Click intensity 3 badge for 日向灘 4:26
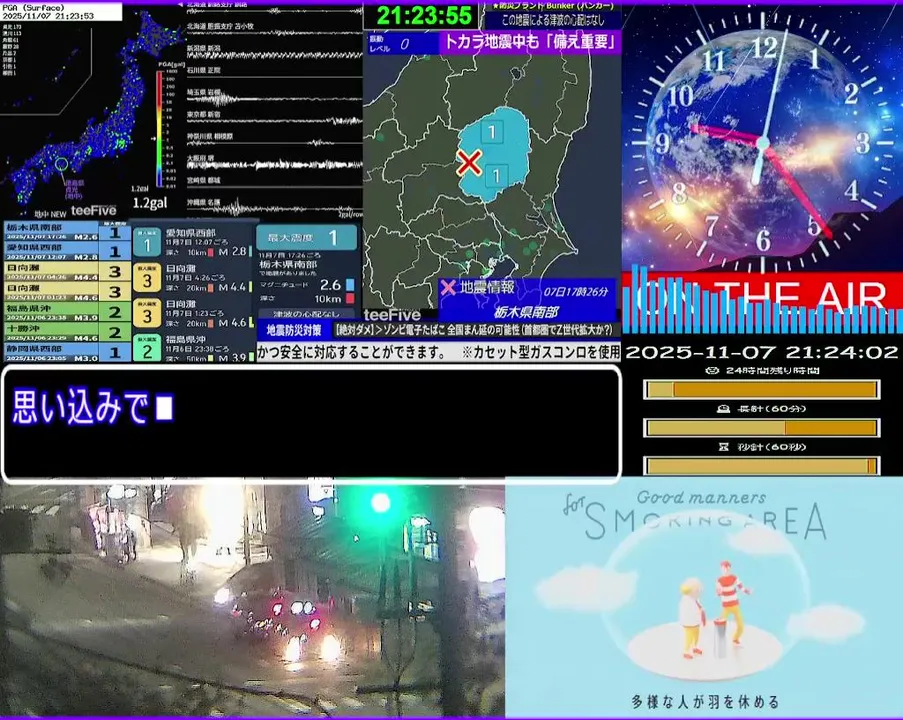 [147, 278]
